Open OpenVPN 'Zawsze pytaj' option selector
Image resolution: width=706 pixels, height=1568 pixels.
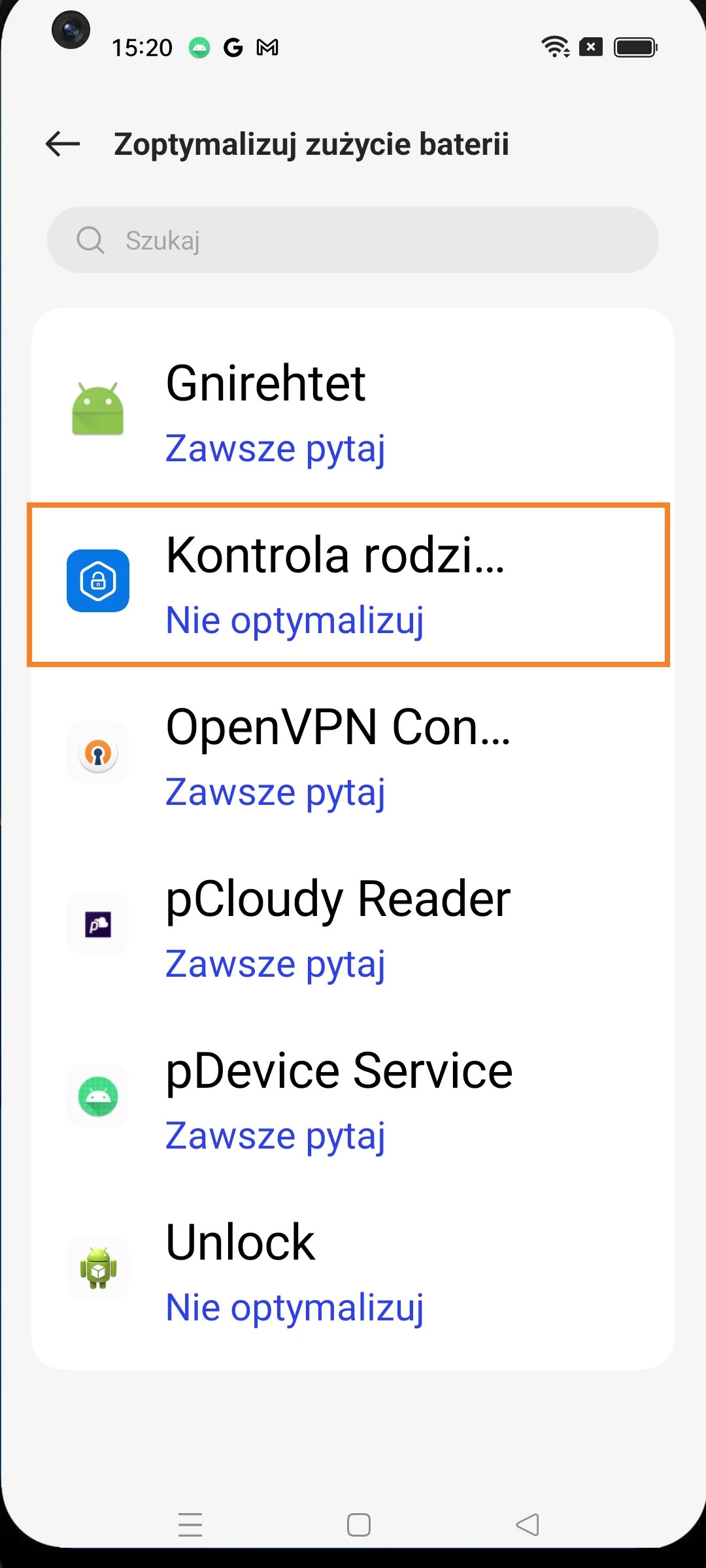coord(275,792)
